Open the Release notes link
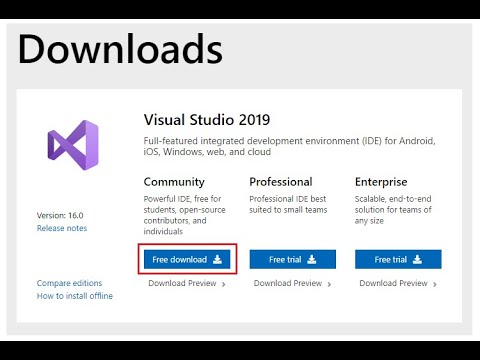The width and height of the screenshot is (480, 360). click(62, 228)
